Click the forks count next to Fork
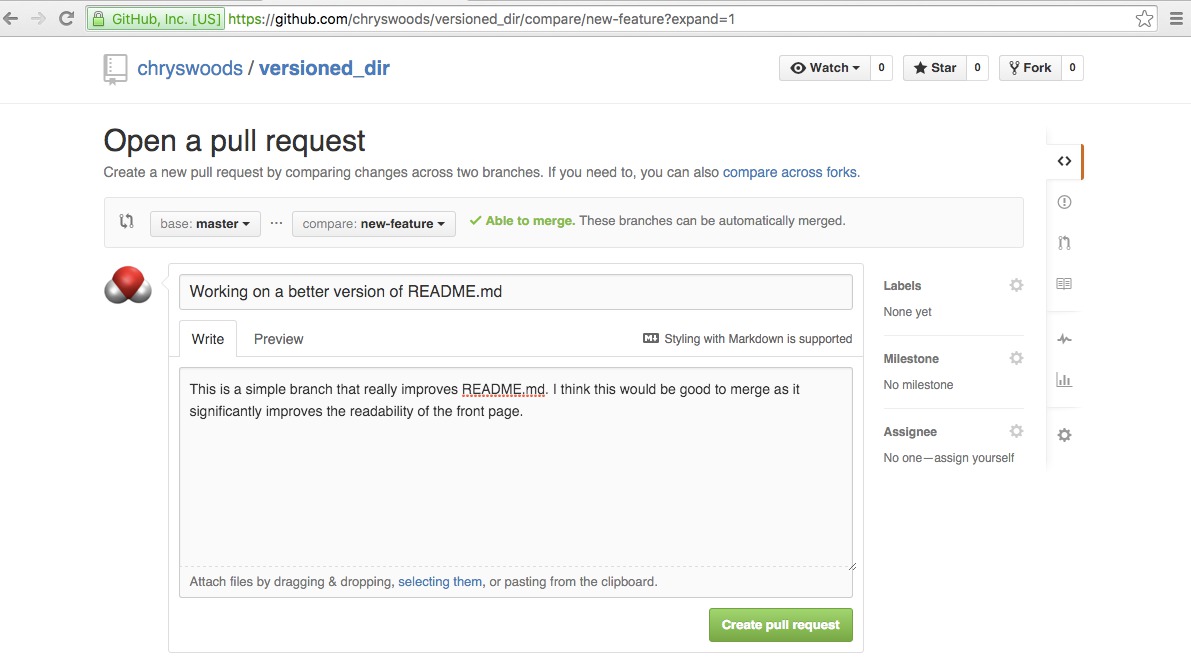The width and height of the screenshot is (1191, 663). (x=1073, y=68)
